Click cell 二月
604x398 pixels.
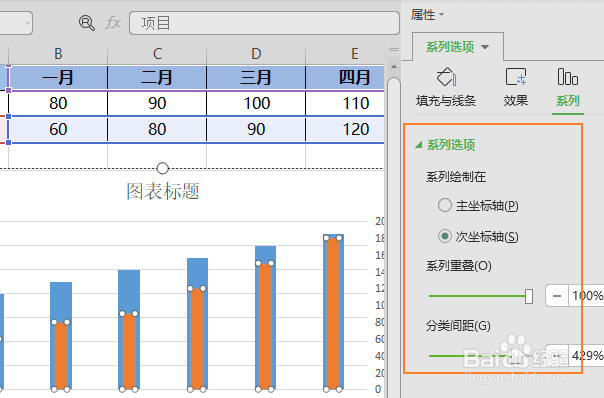pos(157,78)
